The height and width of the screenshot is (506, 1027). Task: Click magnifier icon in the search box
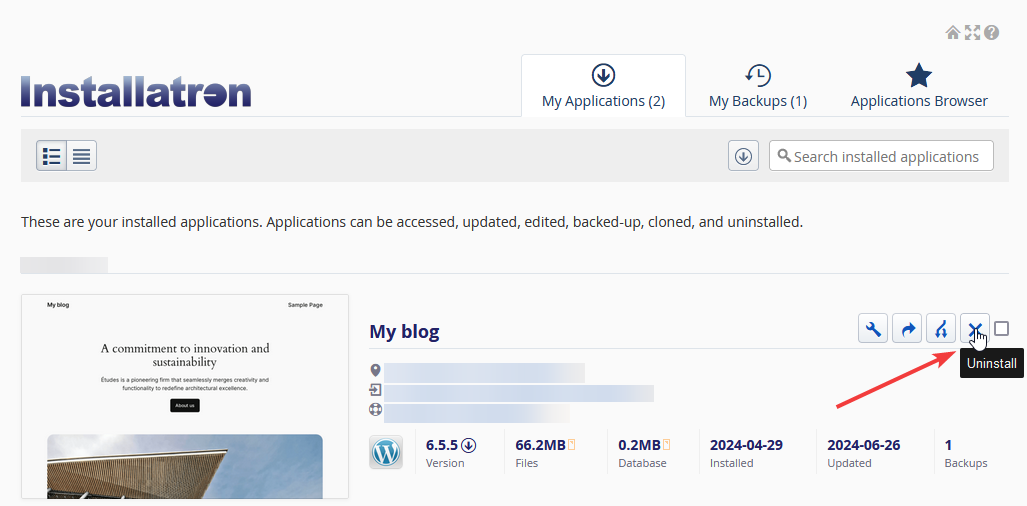point(784,156)
